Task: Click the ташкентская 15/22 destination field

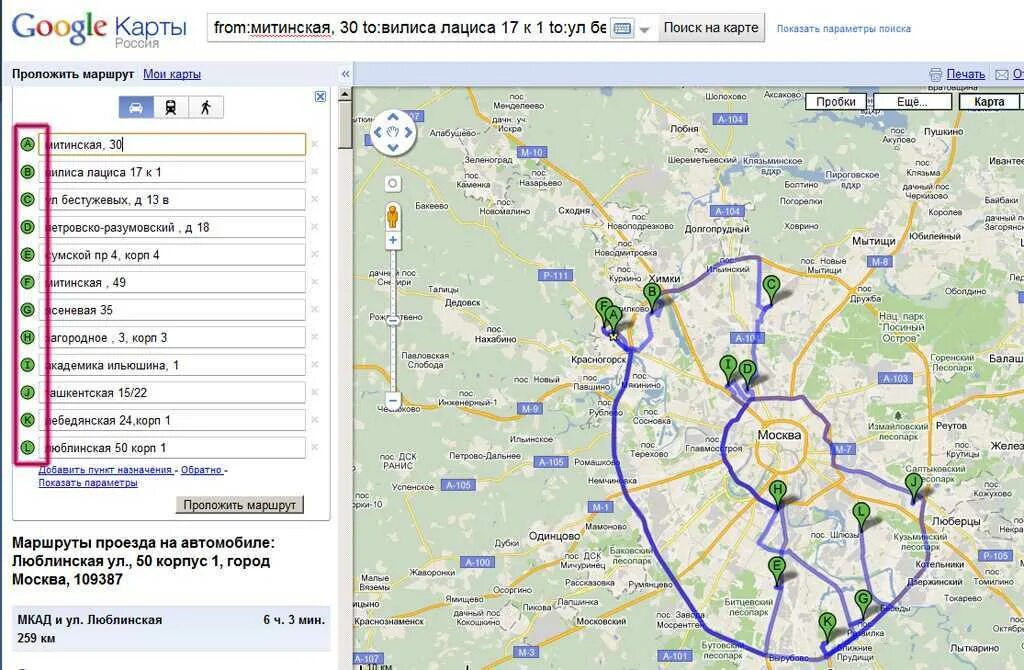Action: click(172, 392)
